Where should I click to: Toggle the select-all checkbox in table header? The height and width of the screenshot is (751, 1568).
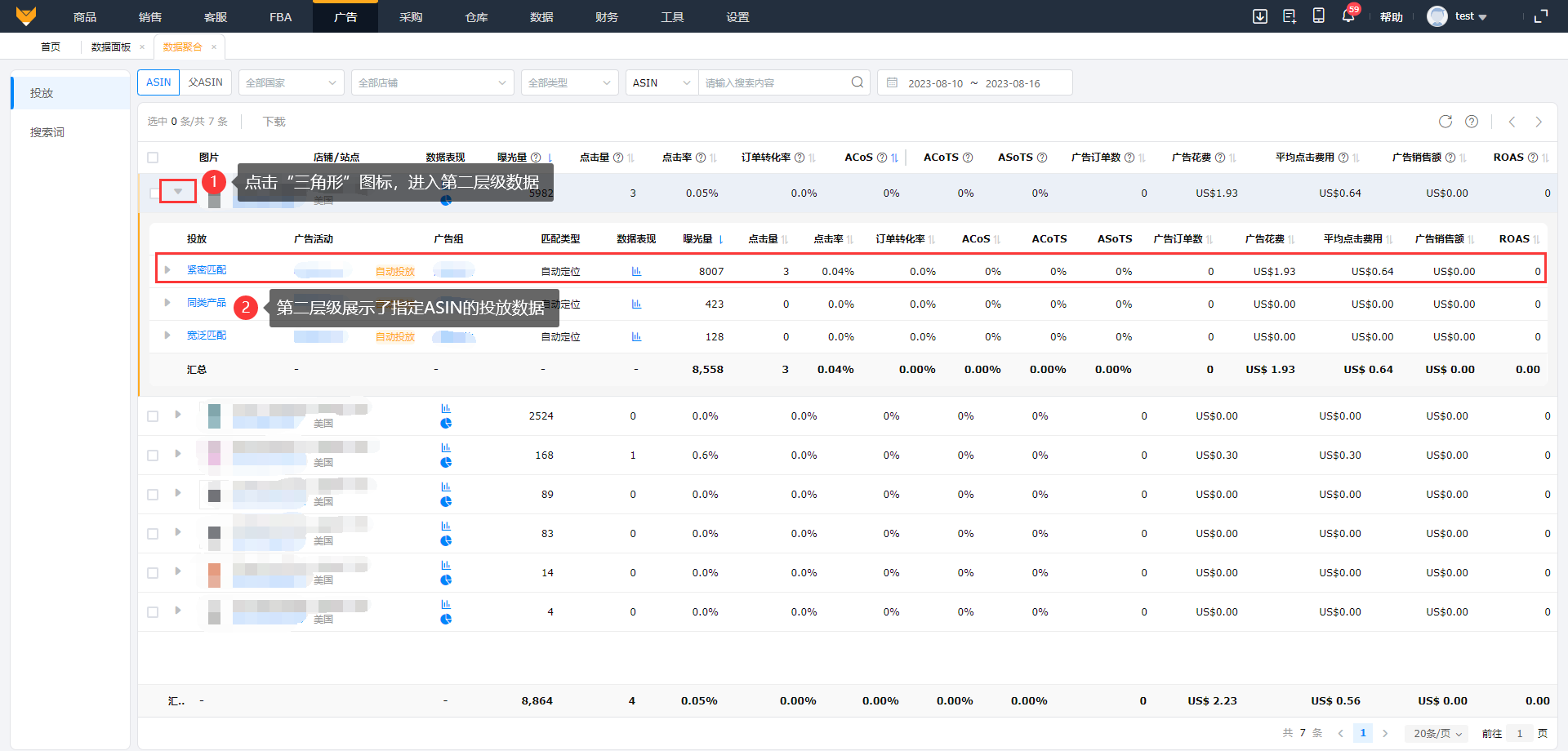[153, 158]
